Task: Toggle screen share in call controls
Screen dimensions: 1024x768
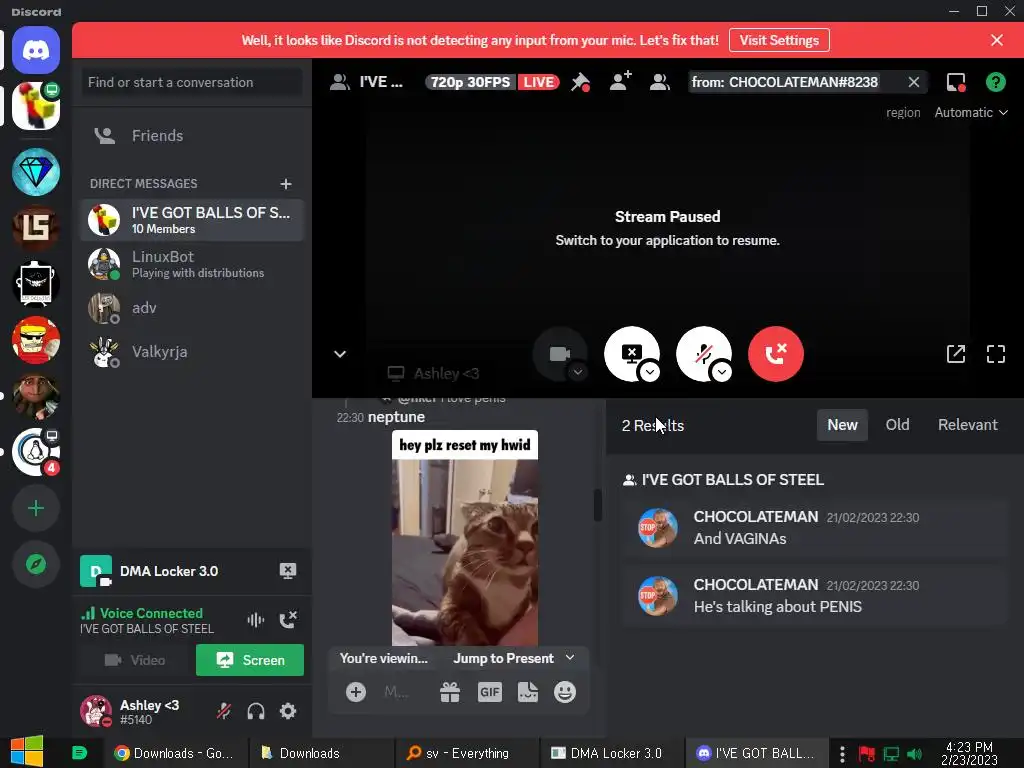Action: (x=632, y=354)
